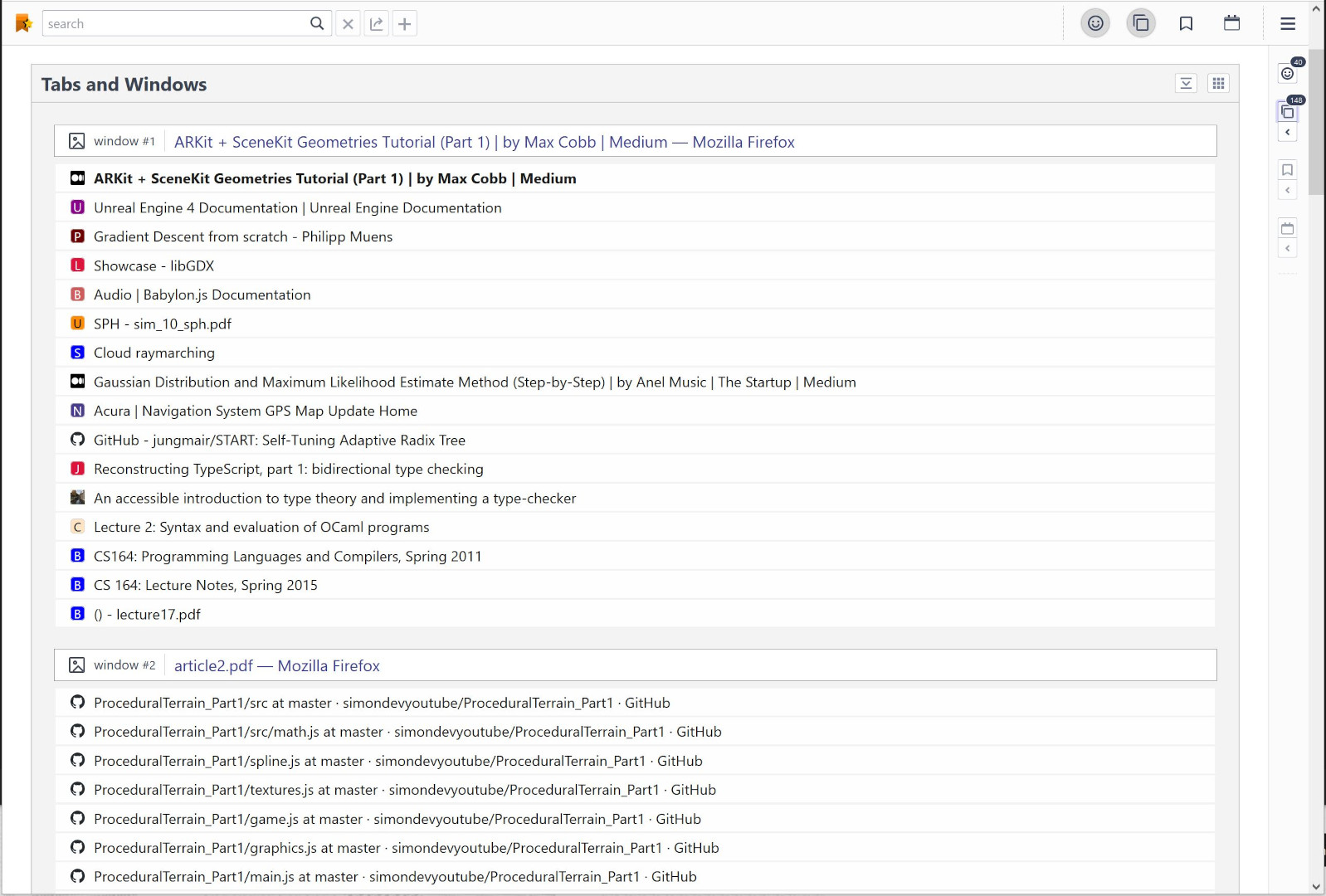Screen dimensions: 1326x896
Task: Select () - lecture17.pdf row
Action: tap(636, 614)
